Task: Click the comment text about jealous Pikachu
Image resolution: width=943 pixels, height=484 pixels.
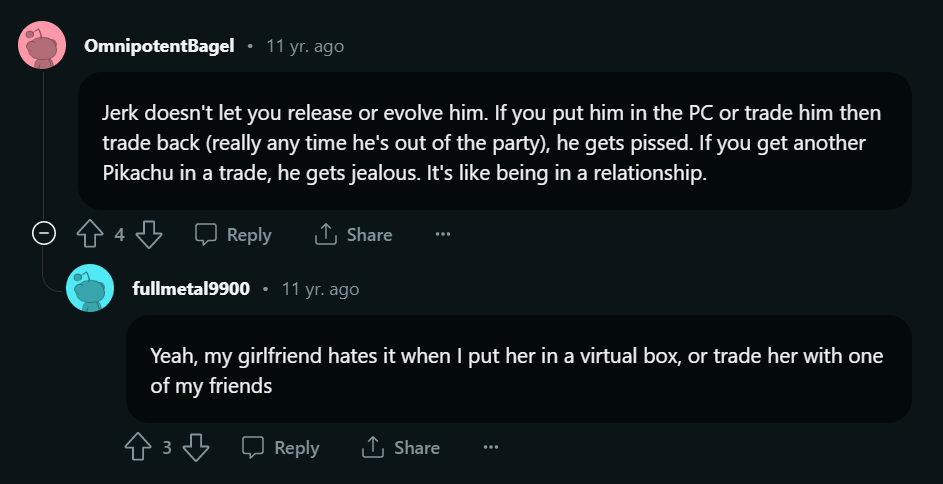Action: point(493,143)
